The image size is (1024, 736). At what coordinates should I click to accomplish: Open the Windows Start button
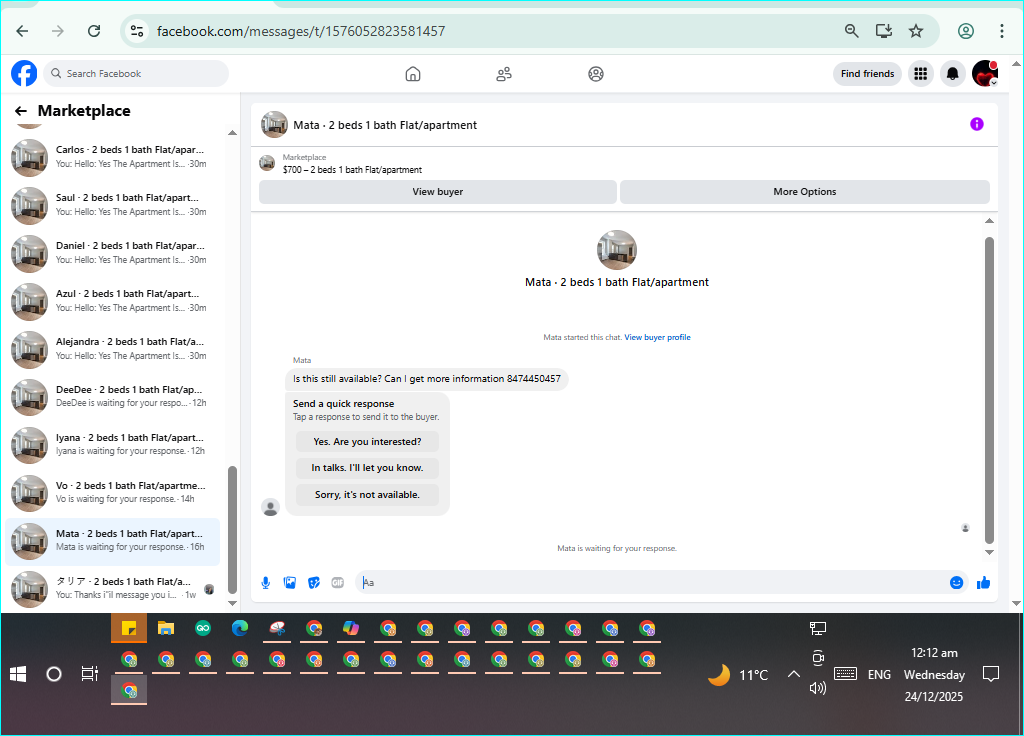pyautogui.click(x=18, y=674)
